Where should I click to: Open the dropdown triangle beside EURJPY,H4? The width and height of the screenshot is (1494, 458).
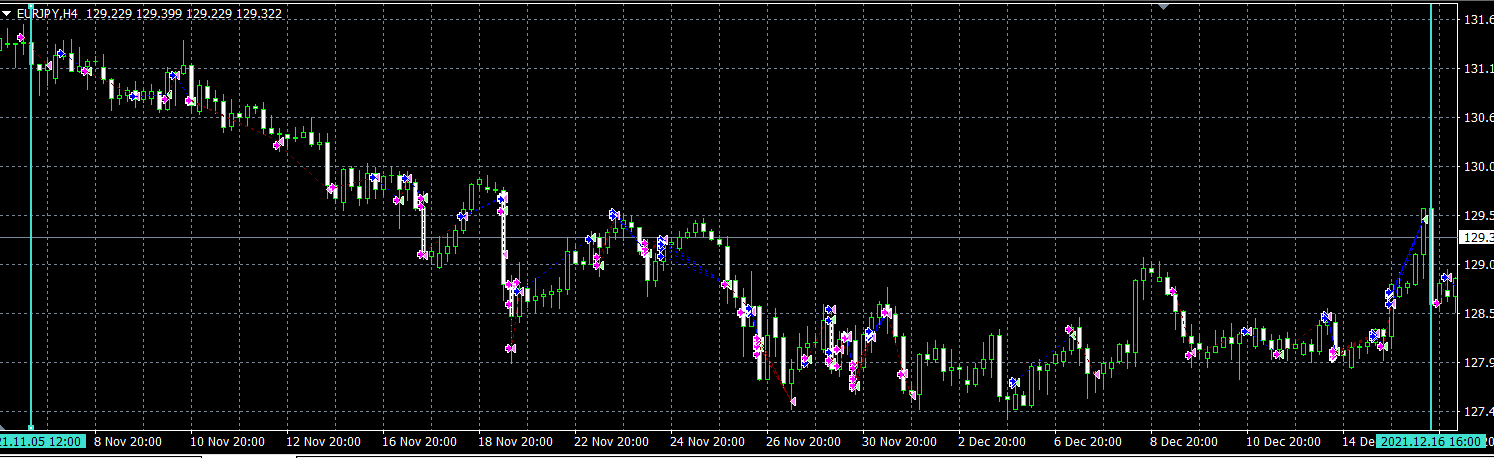(8, 13)
